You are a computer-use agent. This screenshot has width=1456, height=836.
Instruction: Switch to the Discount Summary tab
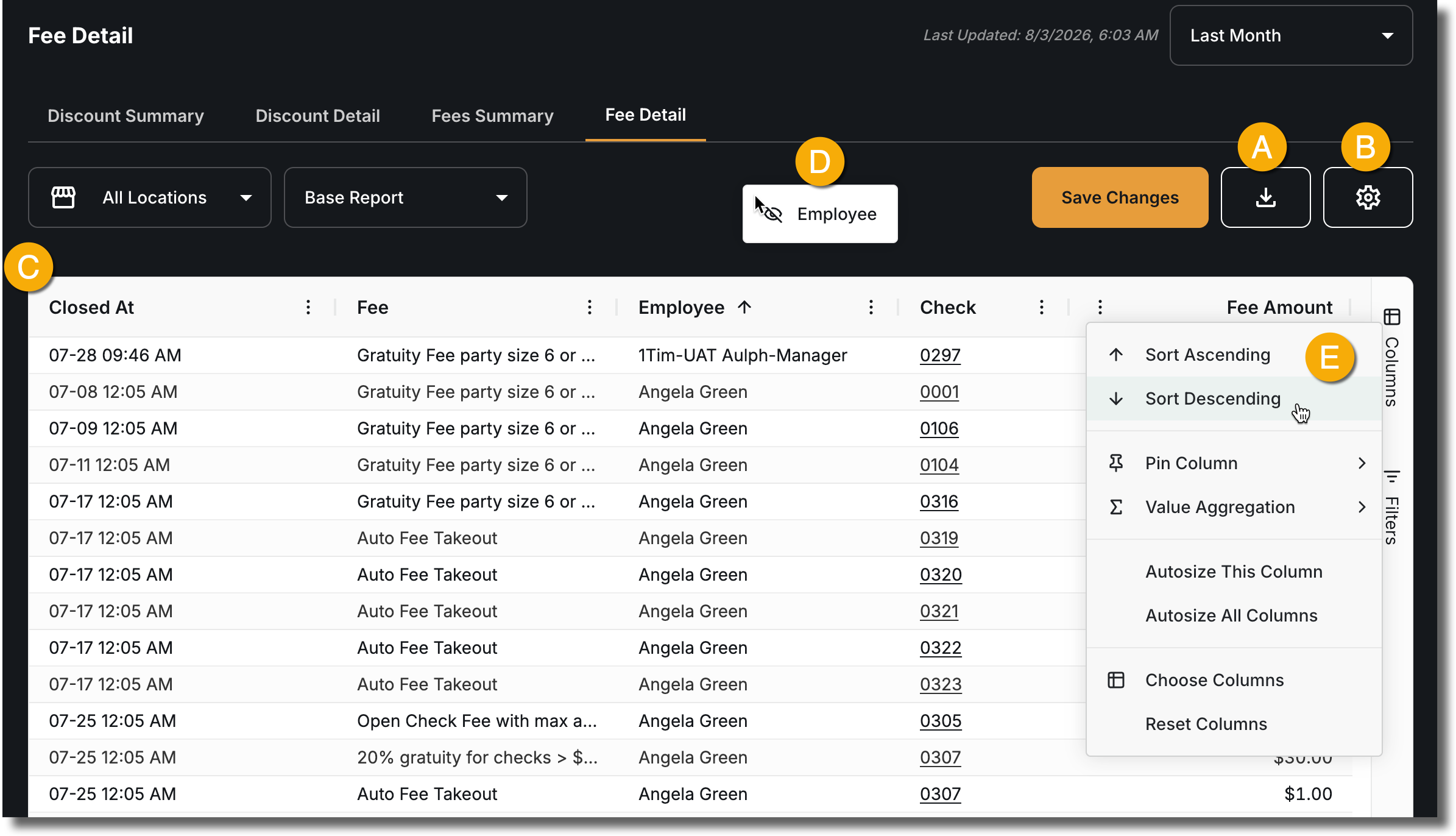click(125, 116)
